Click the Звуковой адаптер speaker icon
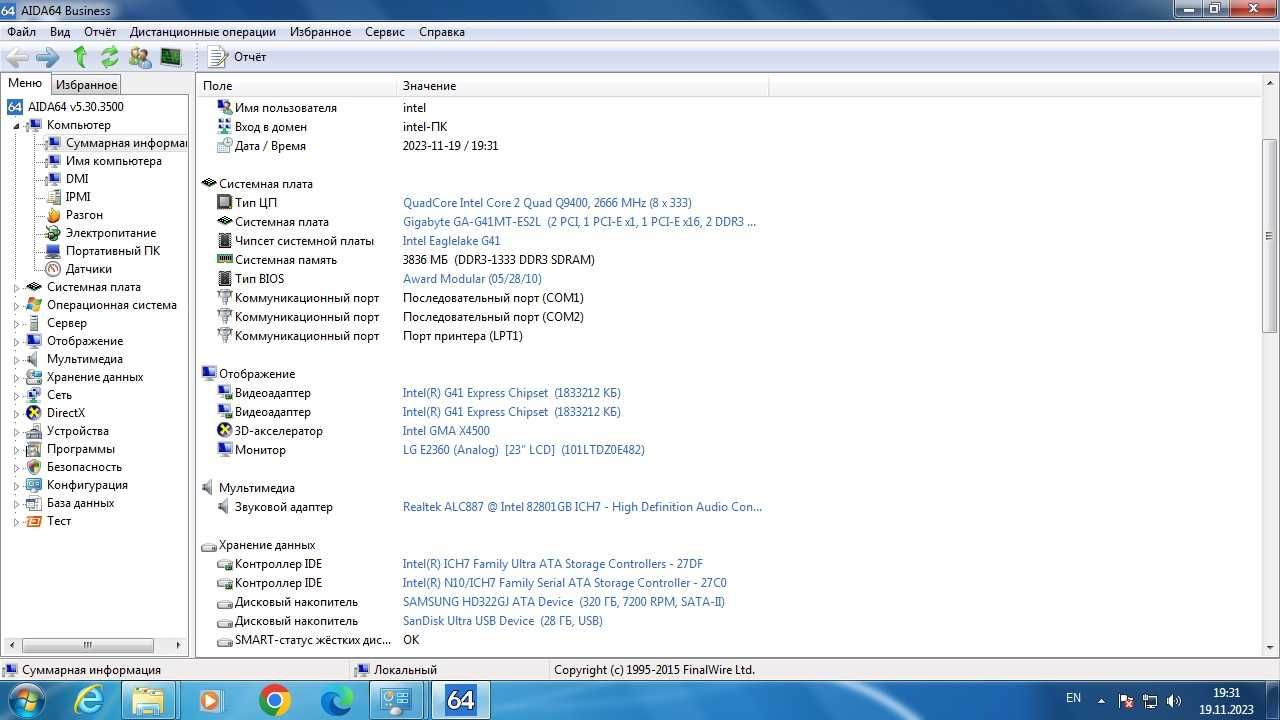The height and width of the screenshot is (720, 1280). pos(225,507)
